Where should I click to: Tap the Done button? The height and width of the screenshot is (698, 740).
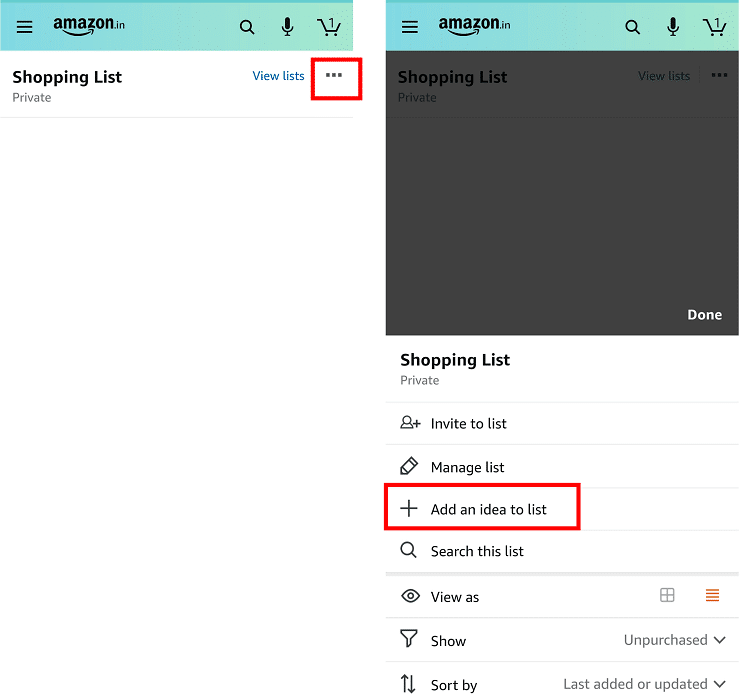point(704,315)
